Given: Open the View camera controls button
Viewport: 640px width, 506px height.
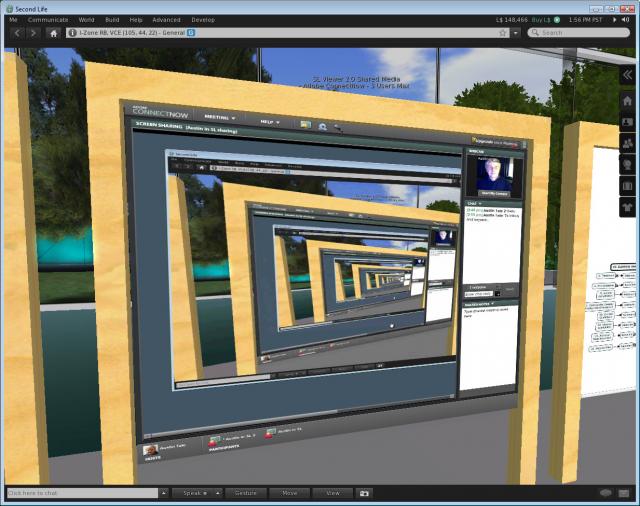Looking at the screenshot, I should pyautogui.click(x=333, y=493).
